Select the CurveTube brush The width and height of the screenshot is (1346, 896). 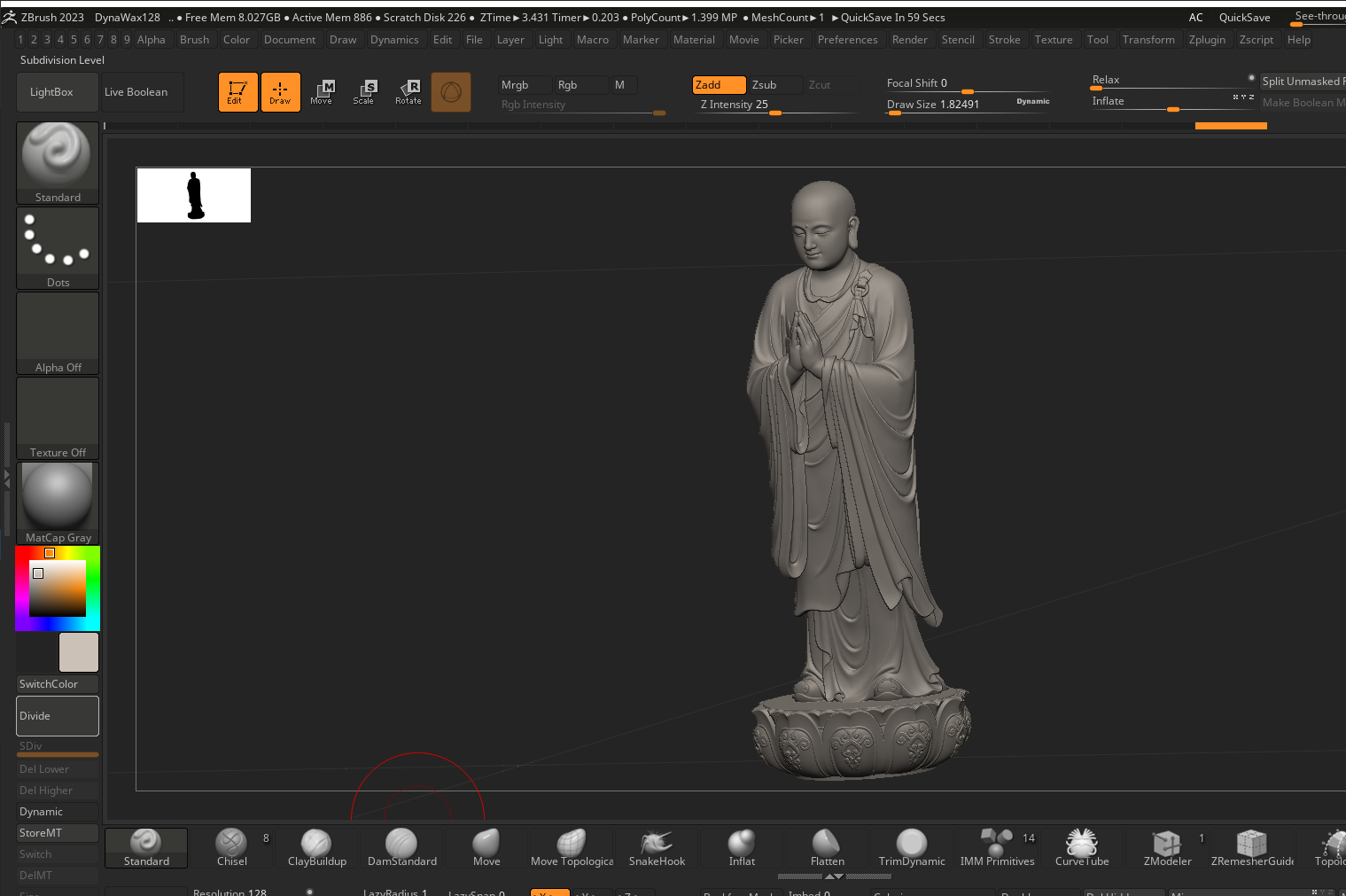pyautogui.click(x=1081, y=847)
